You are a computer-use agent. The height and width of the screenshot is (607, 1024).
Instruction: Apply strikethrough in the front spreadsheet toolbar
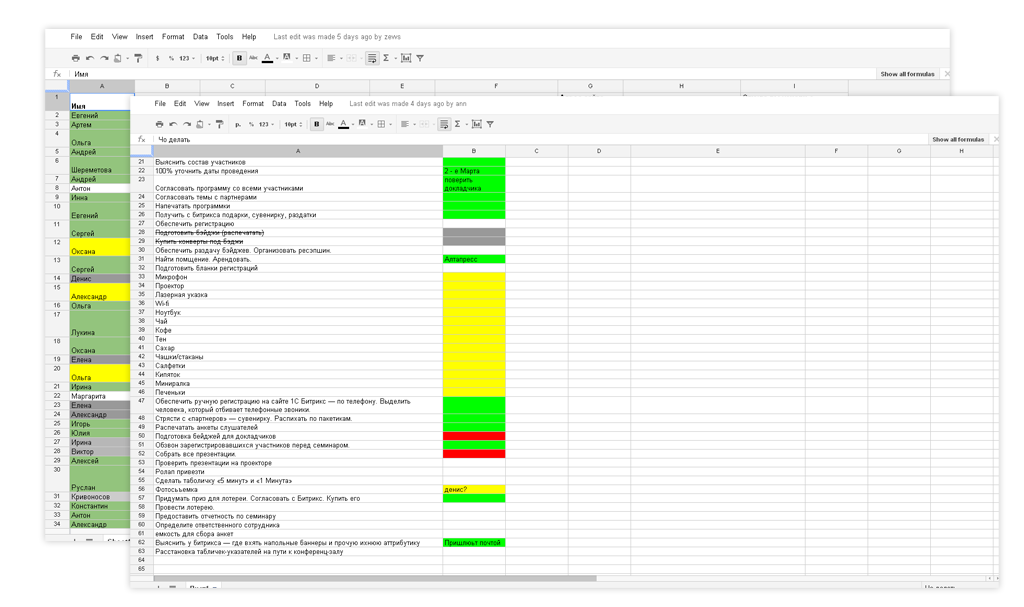pos(330,123)
